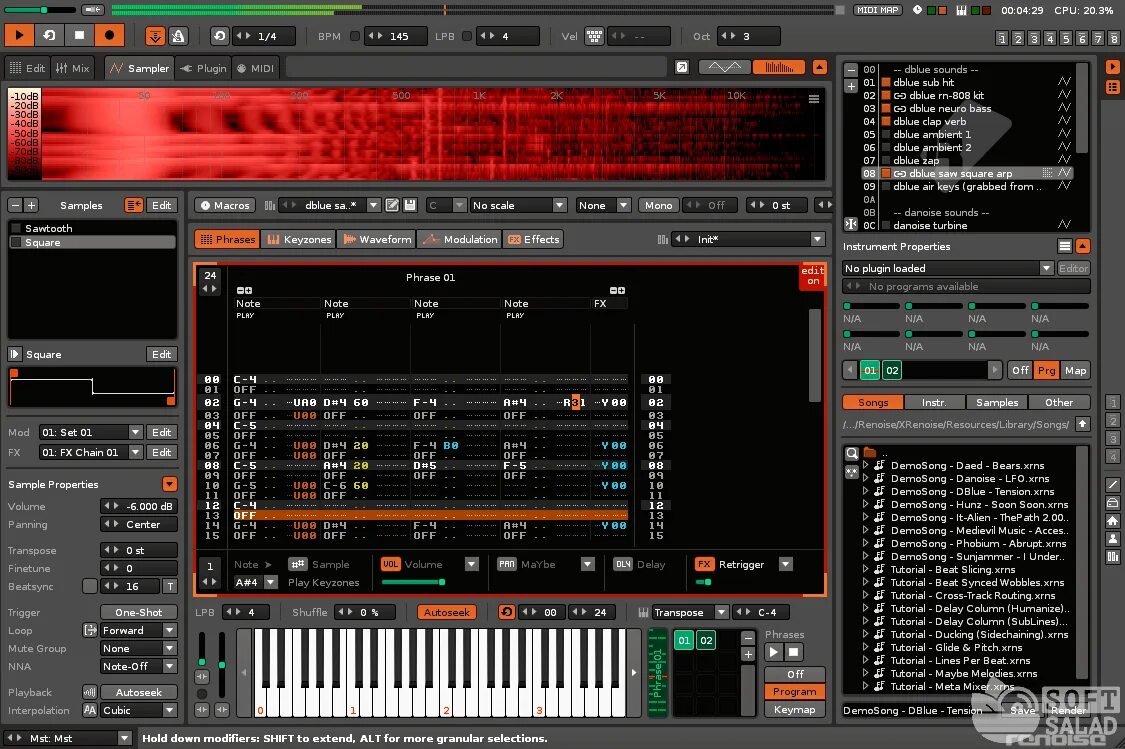Toggle pattern follow icon
This screenshot has width=1125, height=749.
[155, 36]
